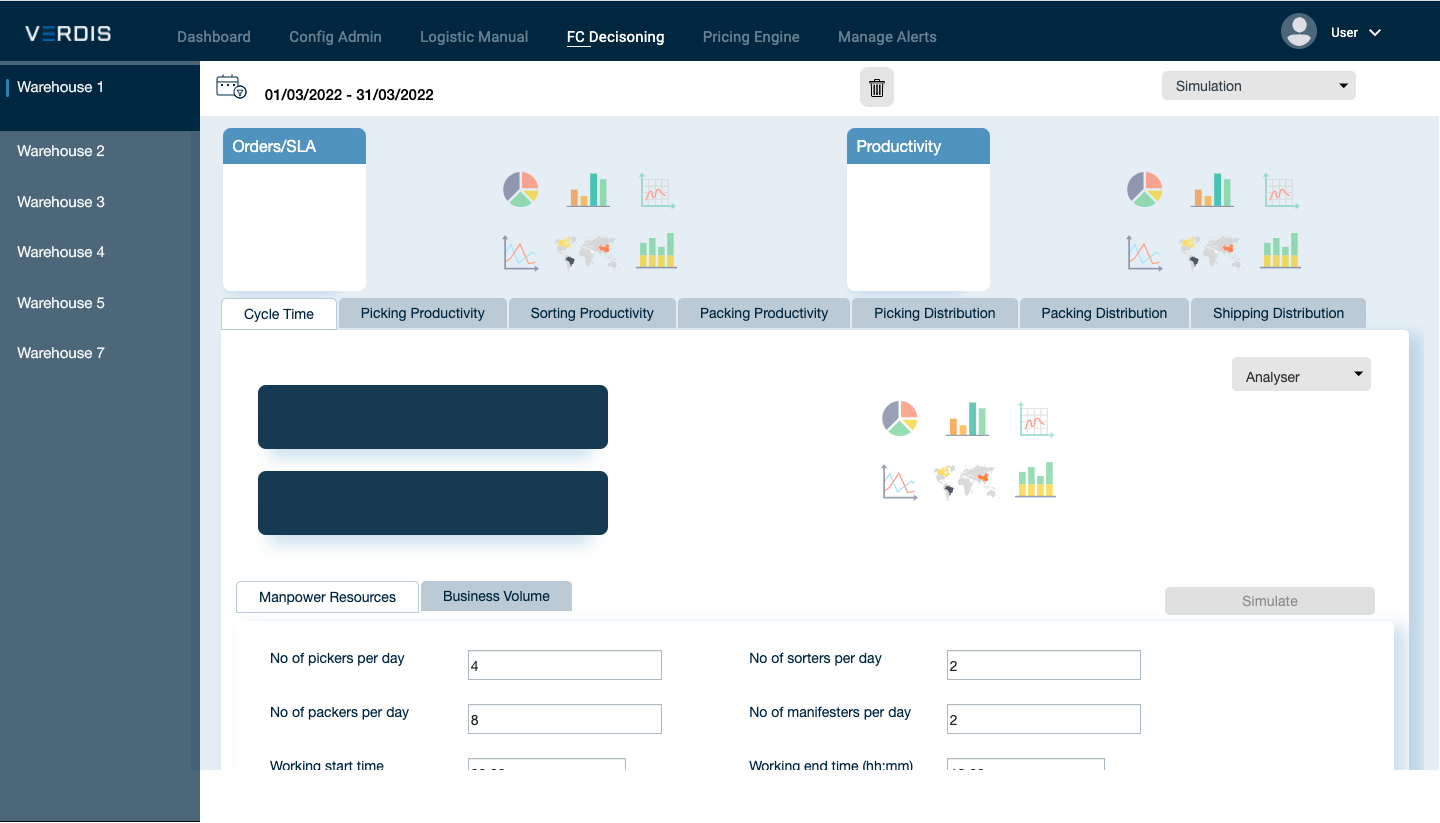Select world map icon beside Orders/SLA
1440x823 pixels.
[x=586, y=252]
